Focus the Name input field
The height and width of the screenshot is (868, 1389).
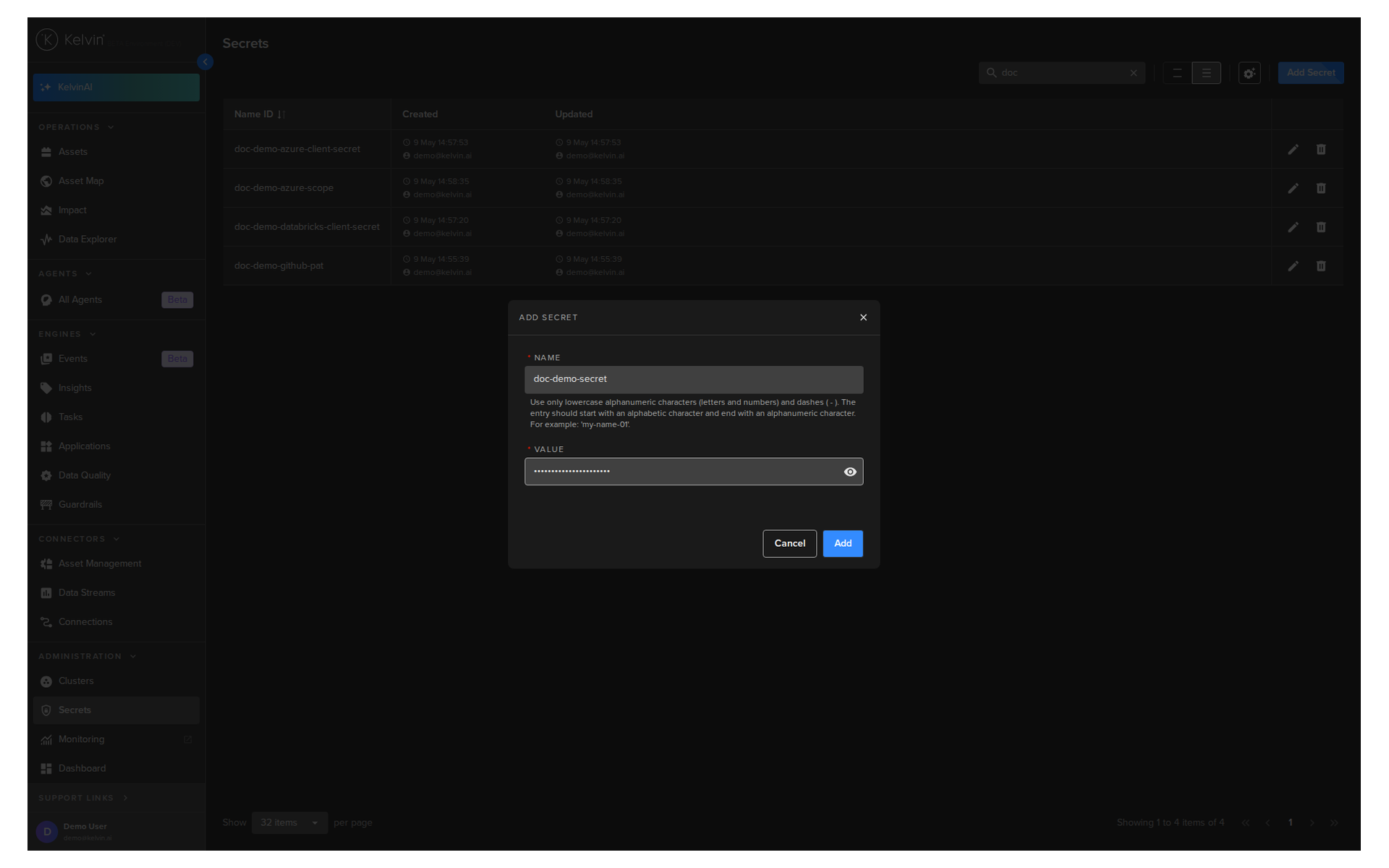coord(694,379)
